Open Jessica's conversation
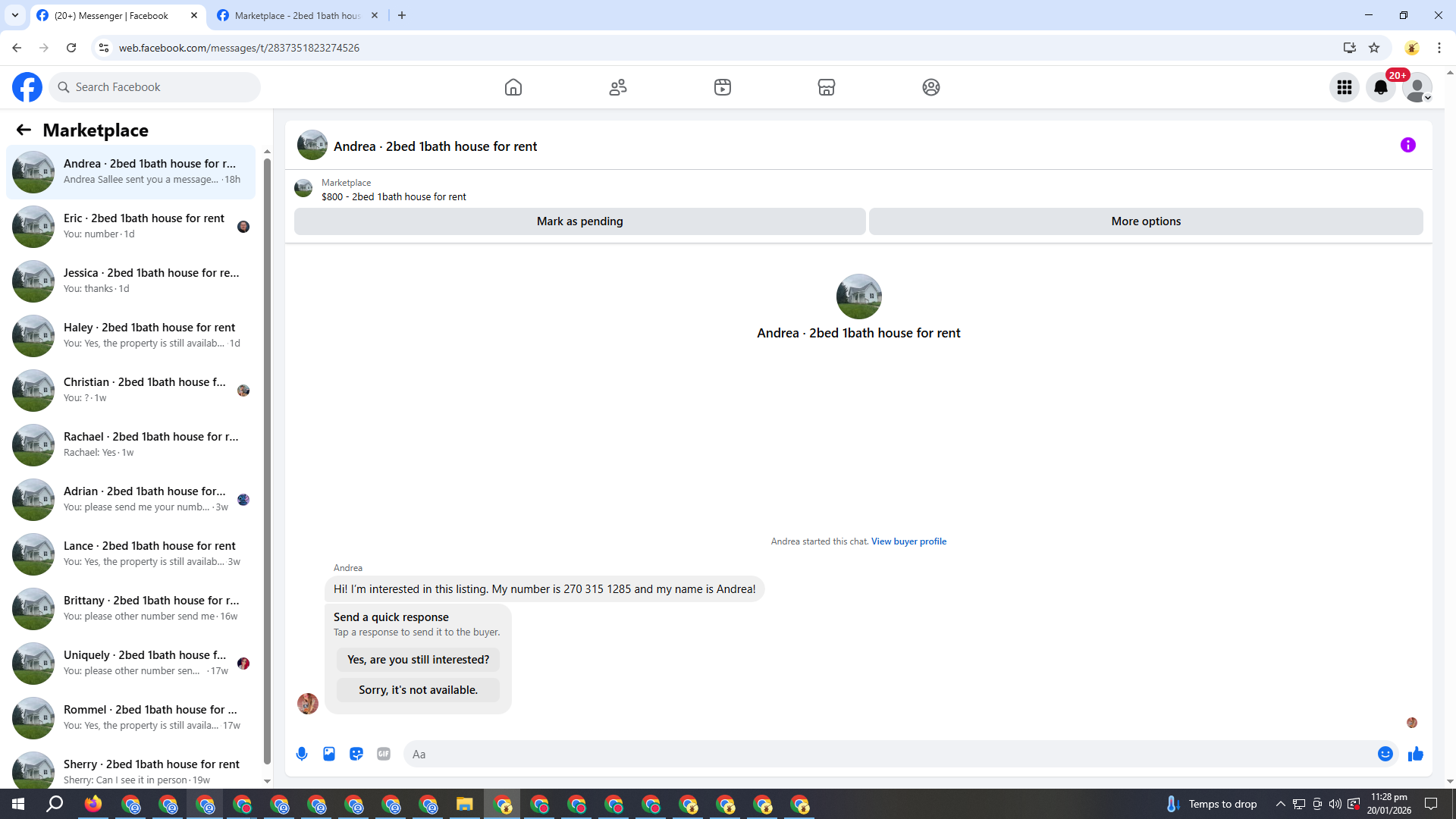The width and height of the screenshot is (1456, 819). 130,281
